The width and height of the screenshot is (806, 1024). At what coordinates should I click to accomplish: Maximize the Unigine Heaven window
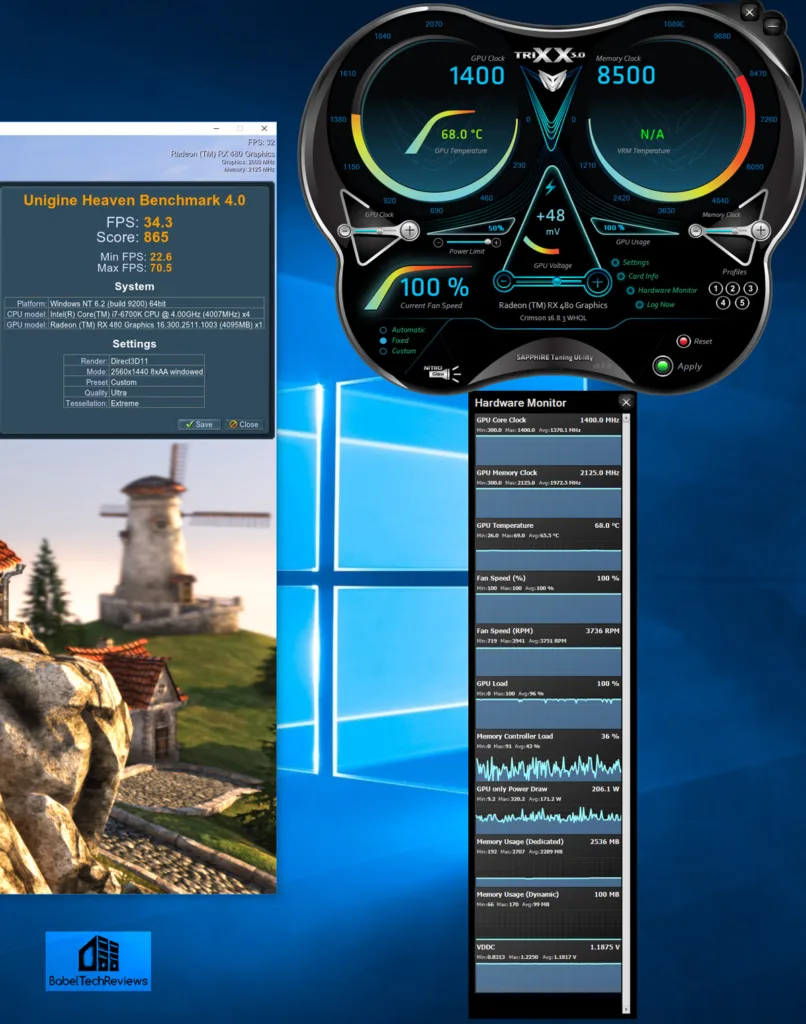240,129
